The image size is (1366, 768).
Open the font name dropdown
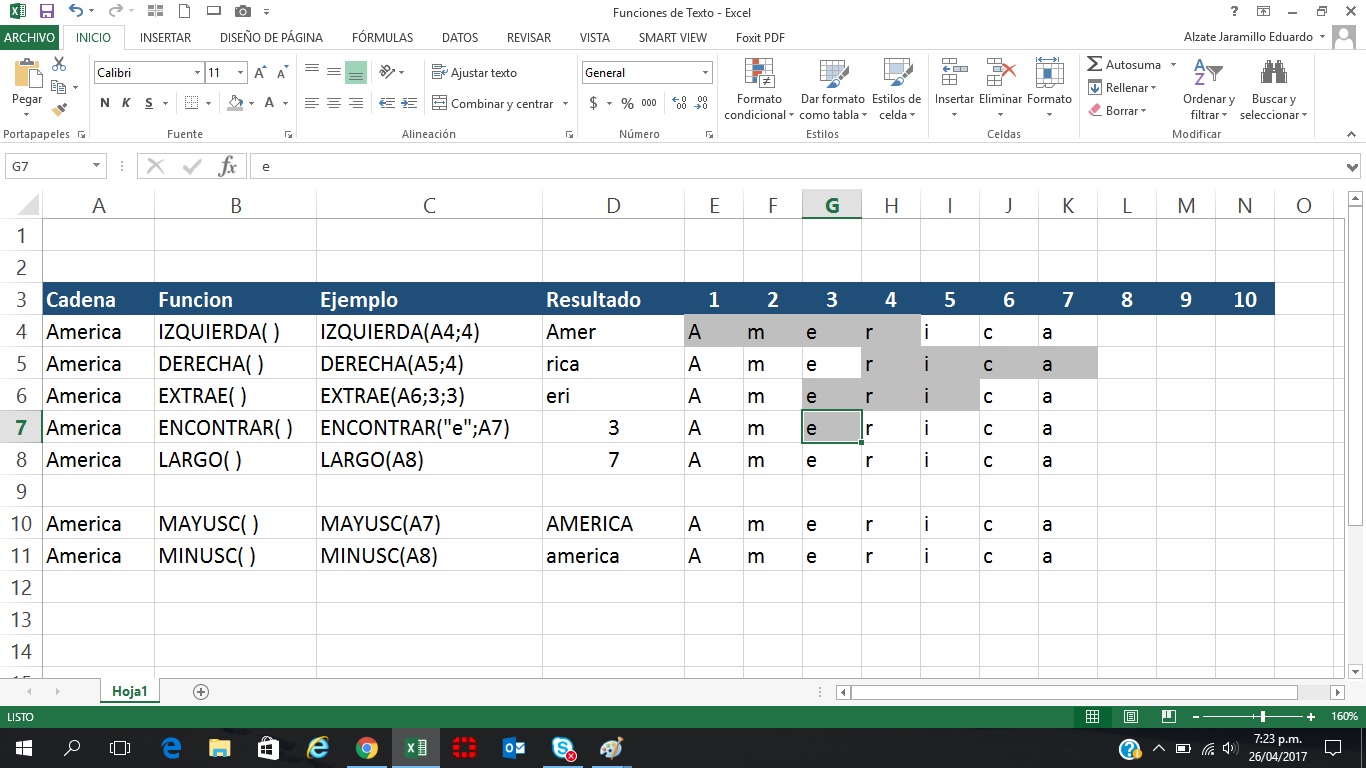click(196, 72)
